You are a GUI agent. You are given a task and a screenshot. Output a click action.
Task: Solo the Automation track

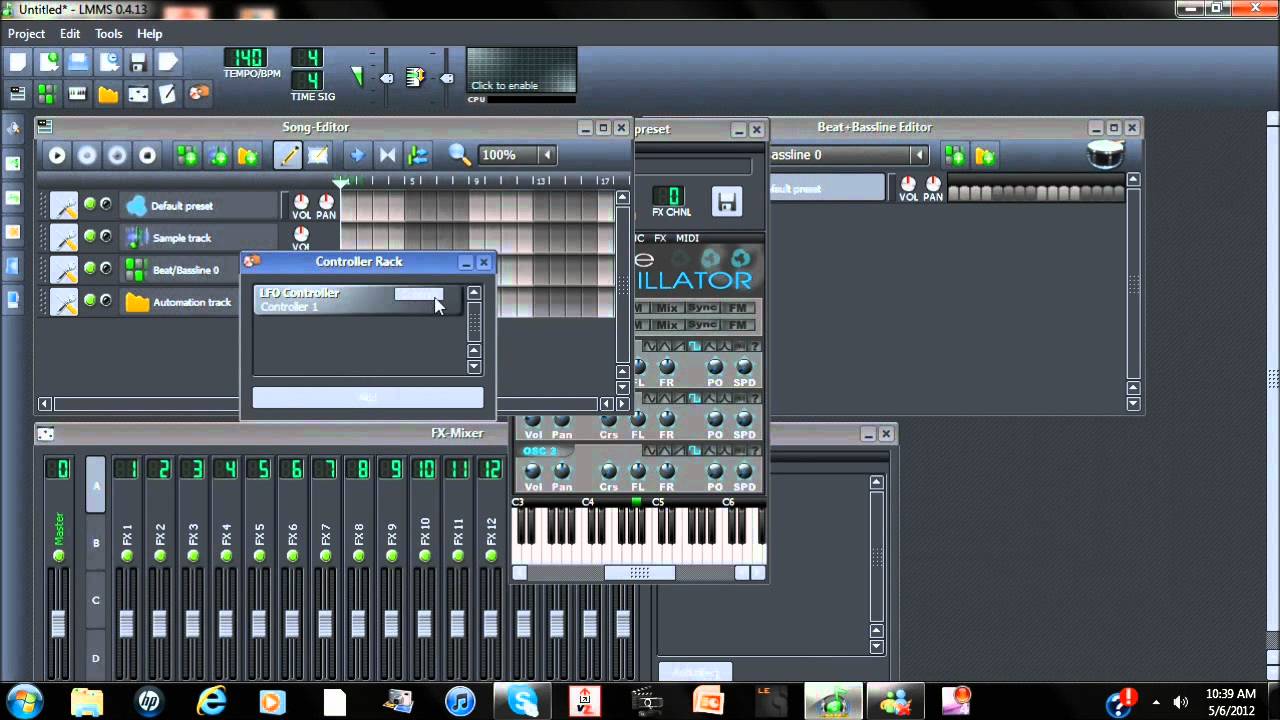point(106,300)
